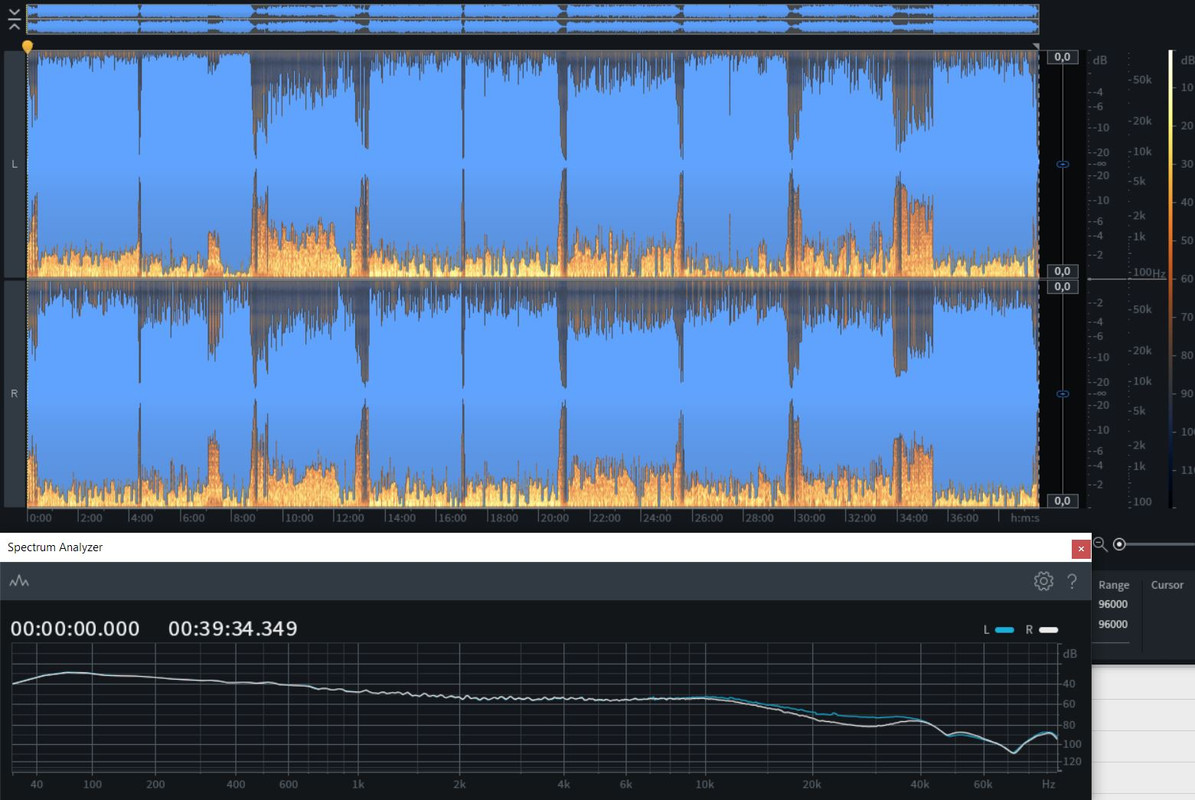Click right channel level handle
The width and height of the screenshot is (1195, 800).
1062,394
